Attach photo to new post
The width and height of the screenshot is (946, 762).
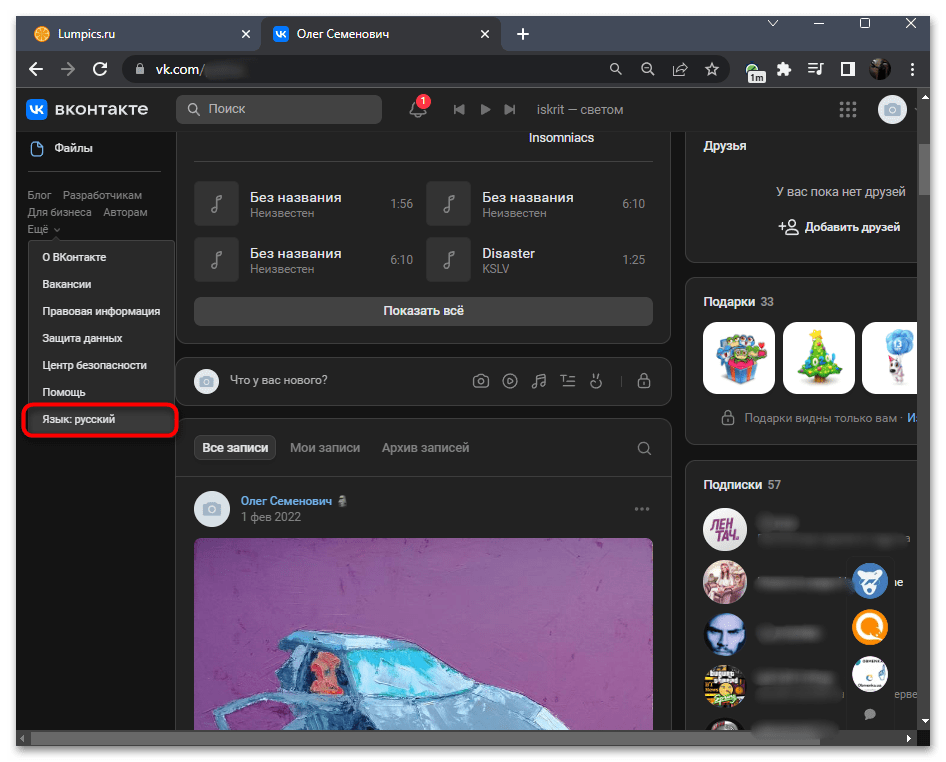pyautogui.click(x=481, y=381)
